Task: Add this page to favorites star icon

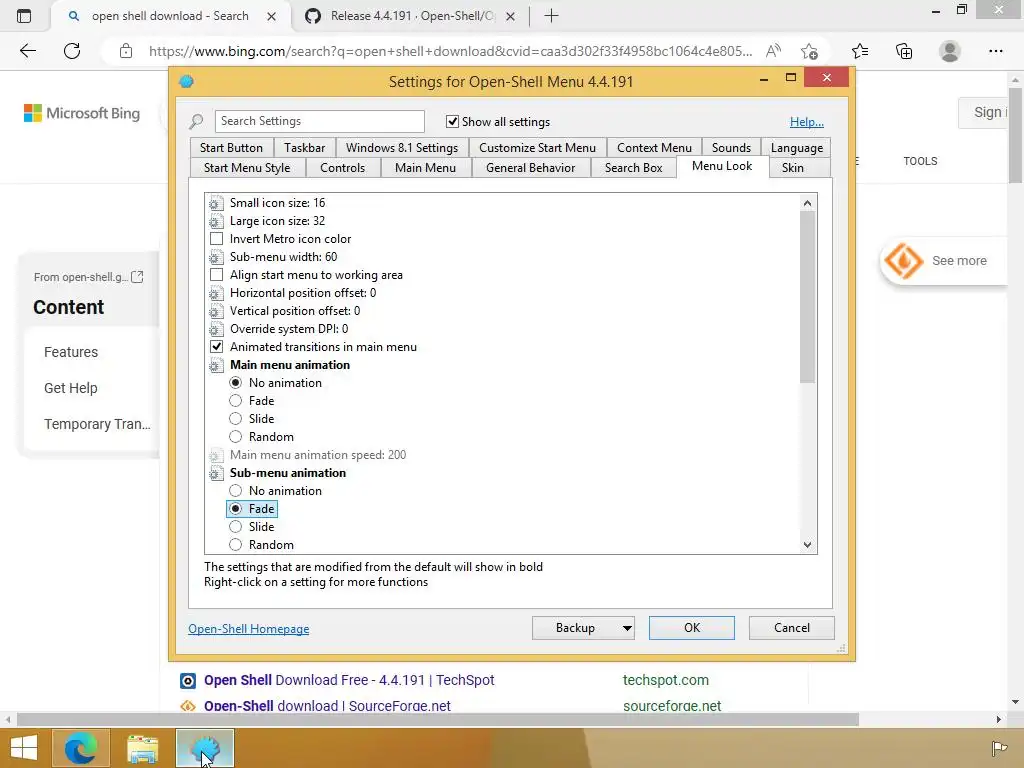Action: pos(810,51)
